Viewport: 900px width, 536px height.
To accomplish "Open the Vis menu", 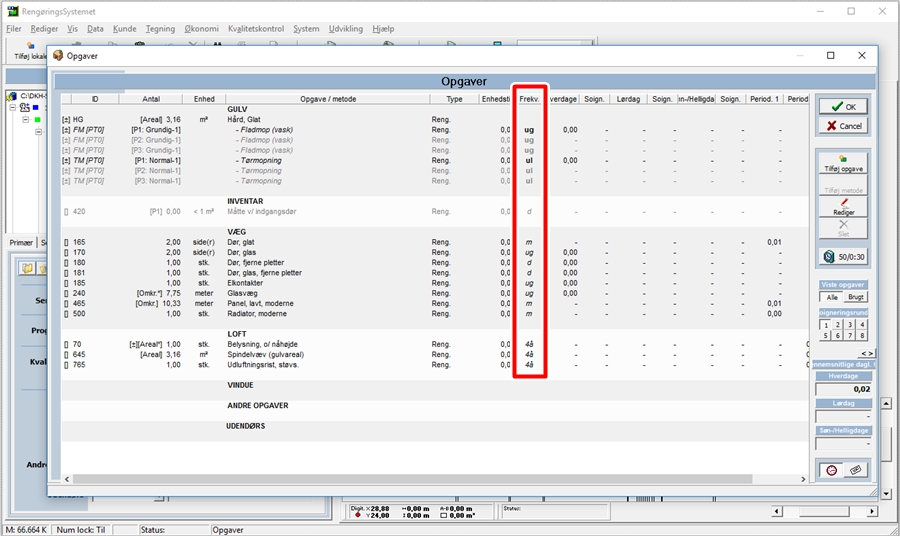I will 72,29.
